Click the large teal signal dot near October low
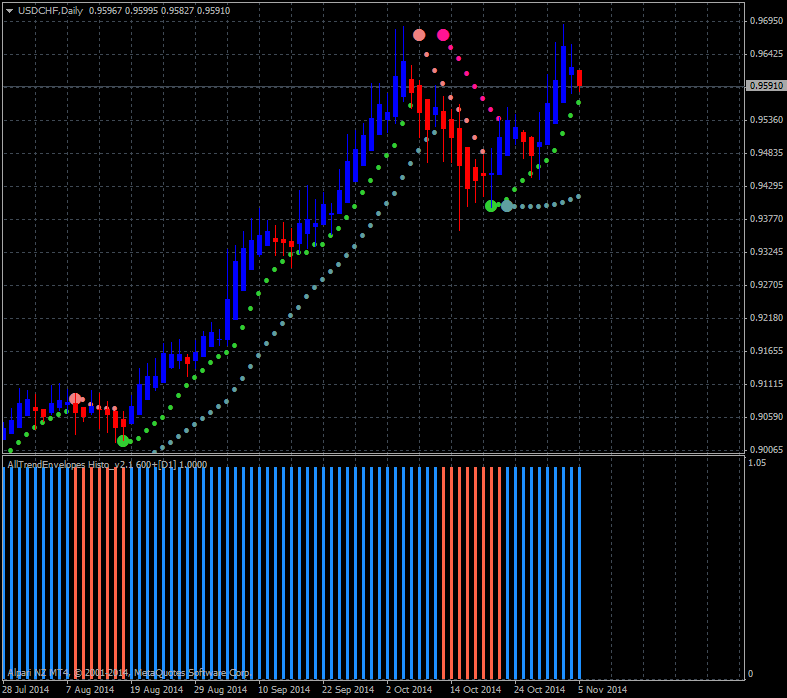The width and height of the screenshot is (787, 698). coord(507,205)
